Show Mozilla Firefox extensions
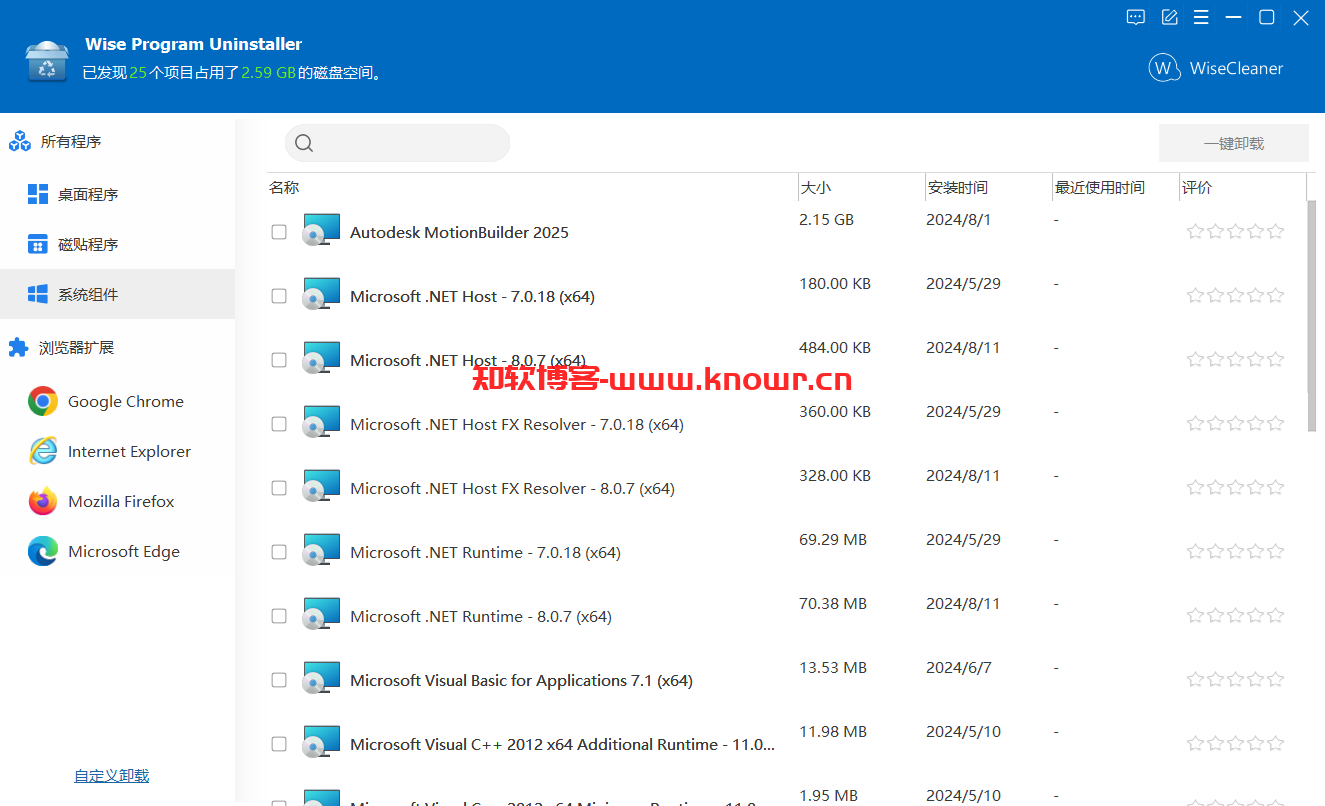The image size is (1325, 806). click(x=117, y=502)
